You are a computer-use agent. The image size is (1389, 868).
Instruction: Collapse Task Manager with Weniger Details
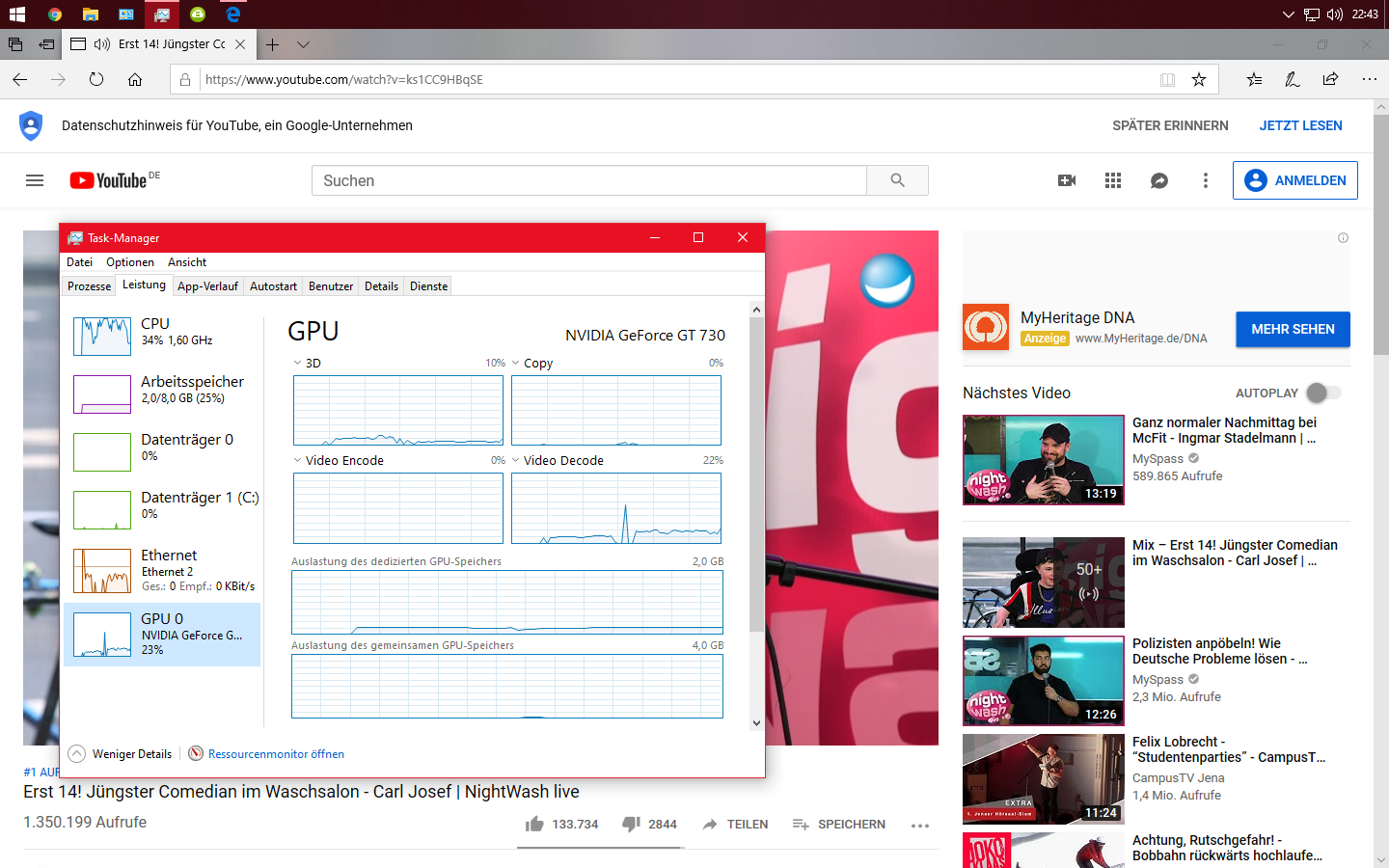121,754
